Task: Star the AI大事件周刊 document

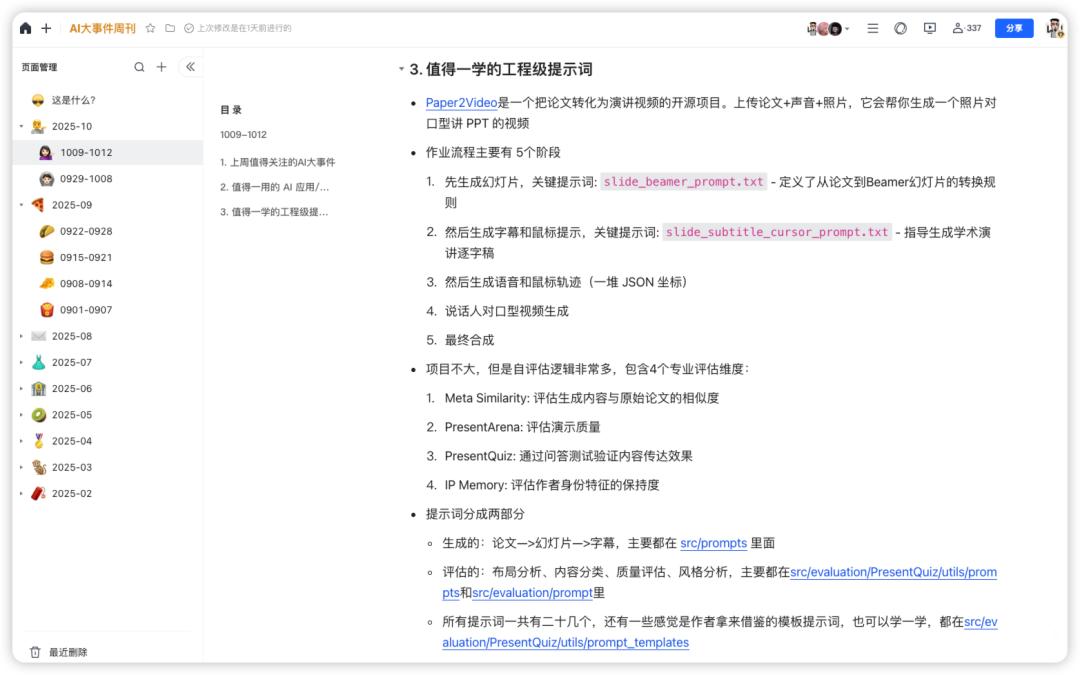Action: (x=150, y=28)
